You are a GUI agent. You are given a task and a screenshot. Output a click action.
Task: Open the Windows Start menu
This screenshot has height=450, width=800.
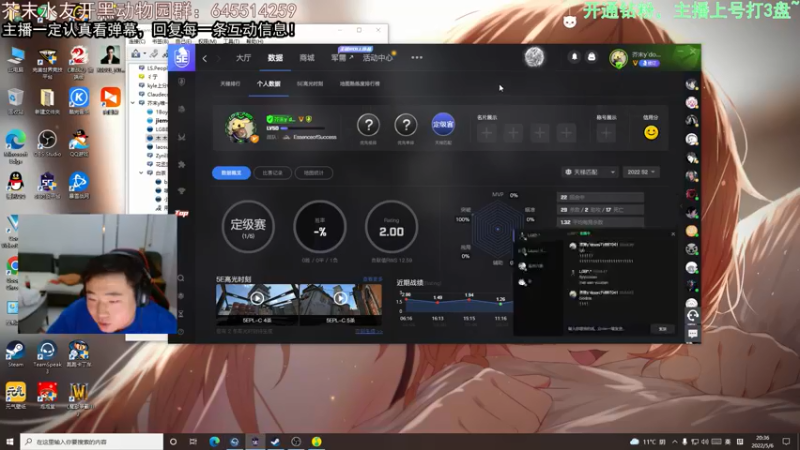tap(10, 441)
